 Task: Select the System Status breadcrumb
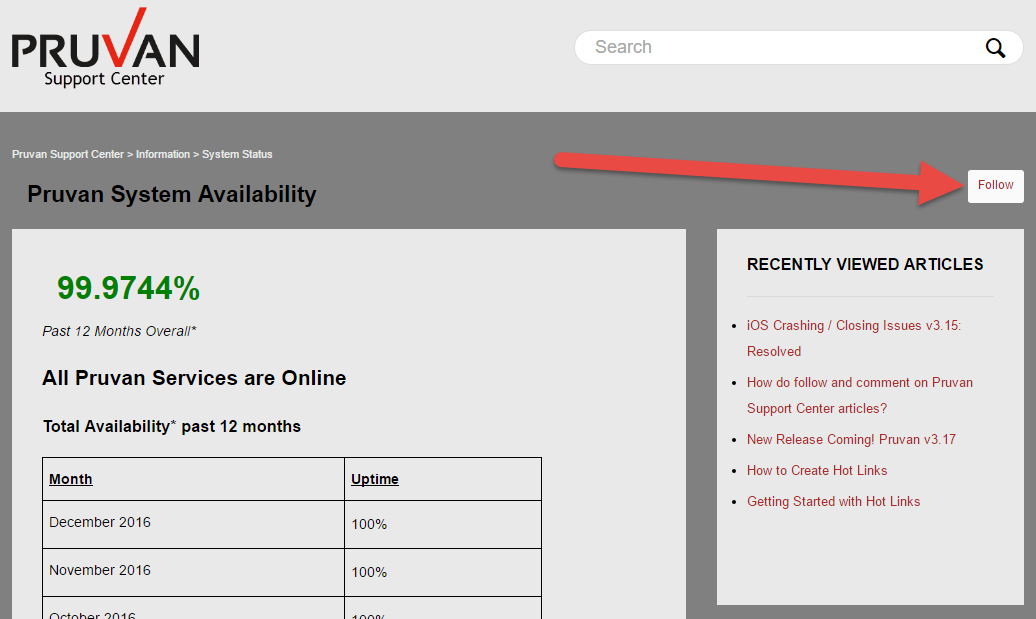[237, 154]
